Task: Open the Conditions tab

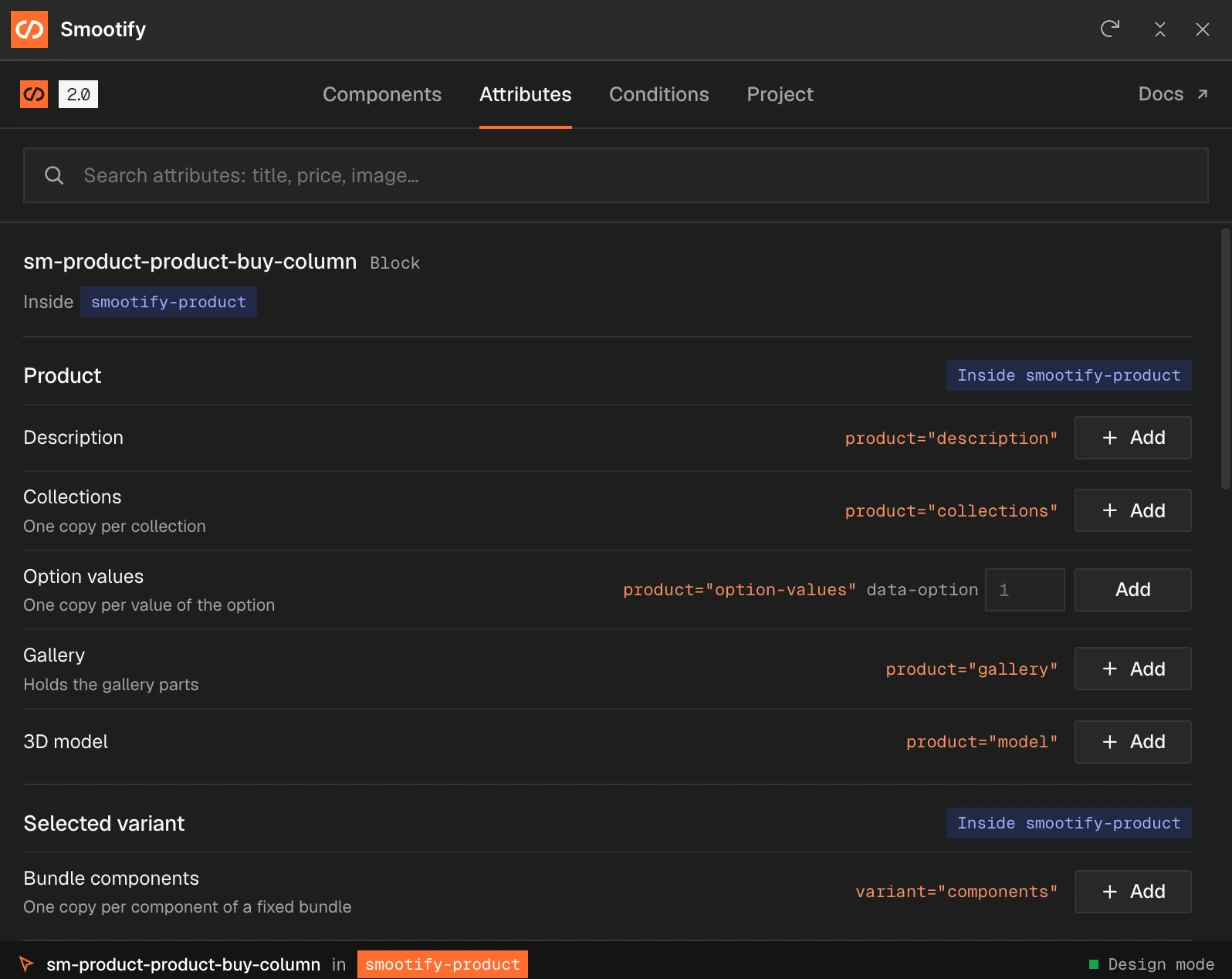Action: [x=659, y=94]
